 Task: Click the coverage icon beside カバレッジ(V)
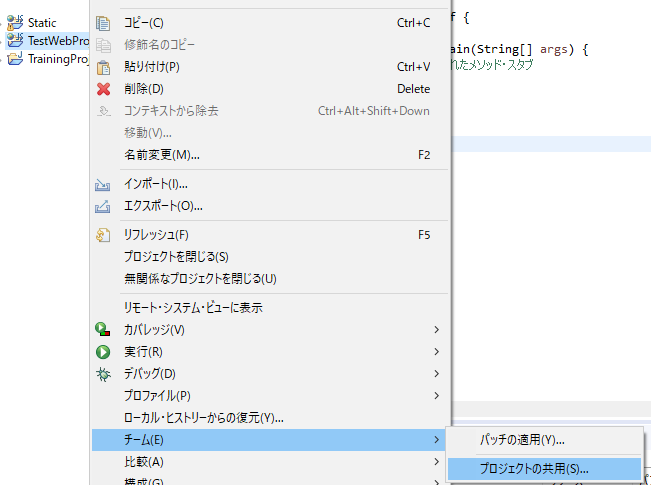103,330
